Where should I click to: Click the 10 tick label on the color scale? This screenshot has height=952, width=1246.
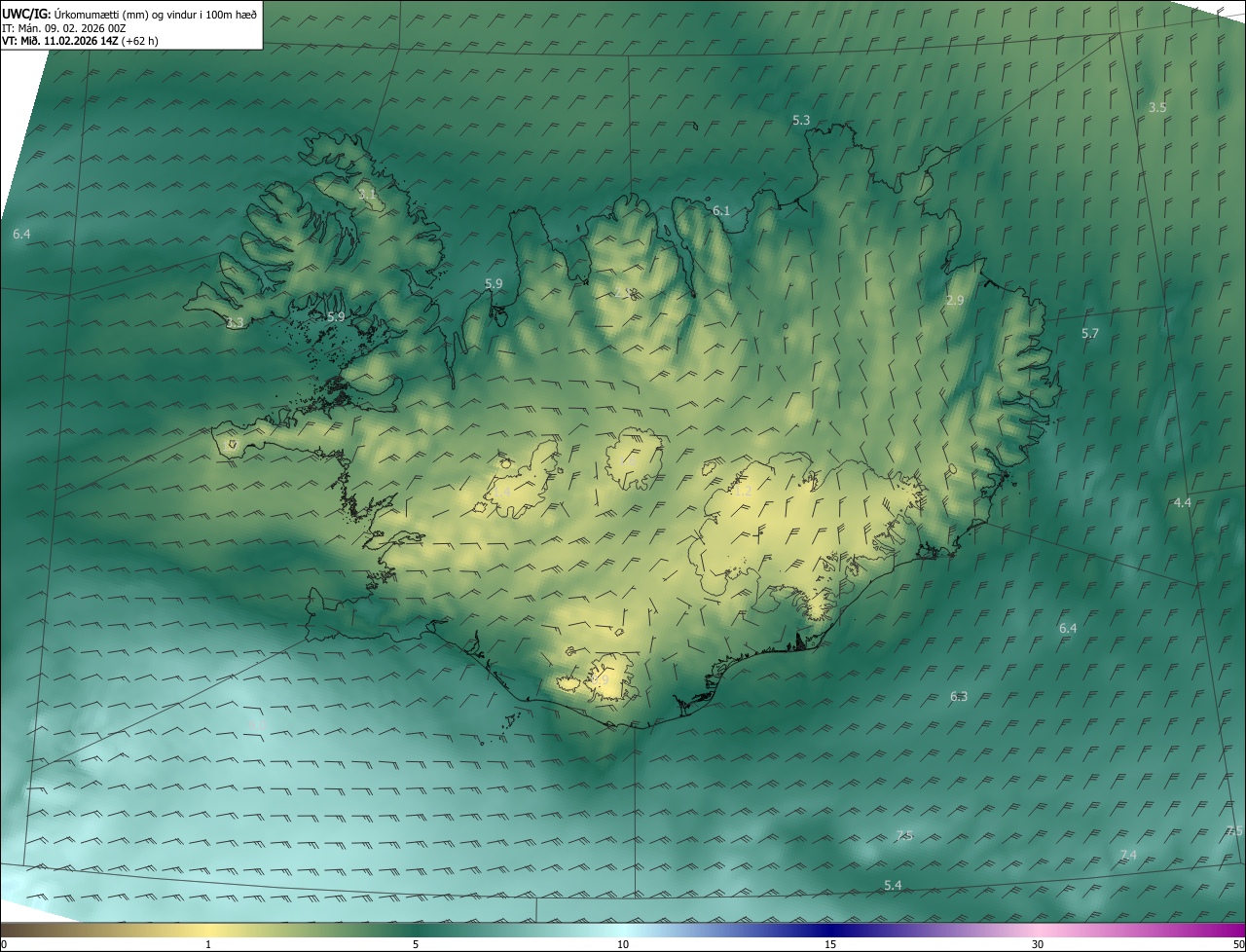[x=623, y=944]
